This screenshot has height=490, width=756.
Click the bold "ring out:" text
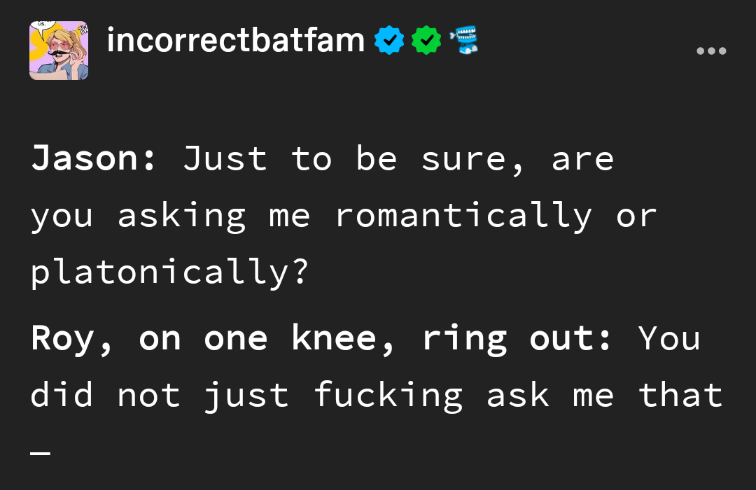tap(516, 339)
